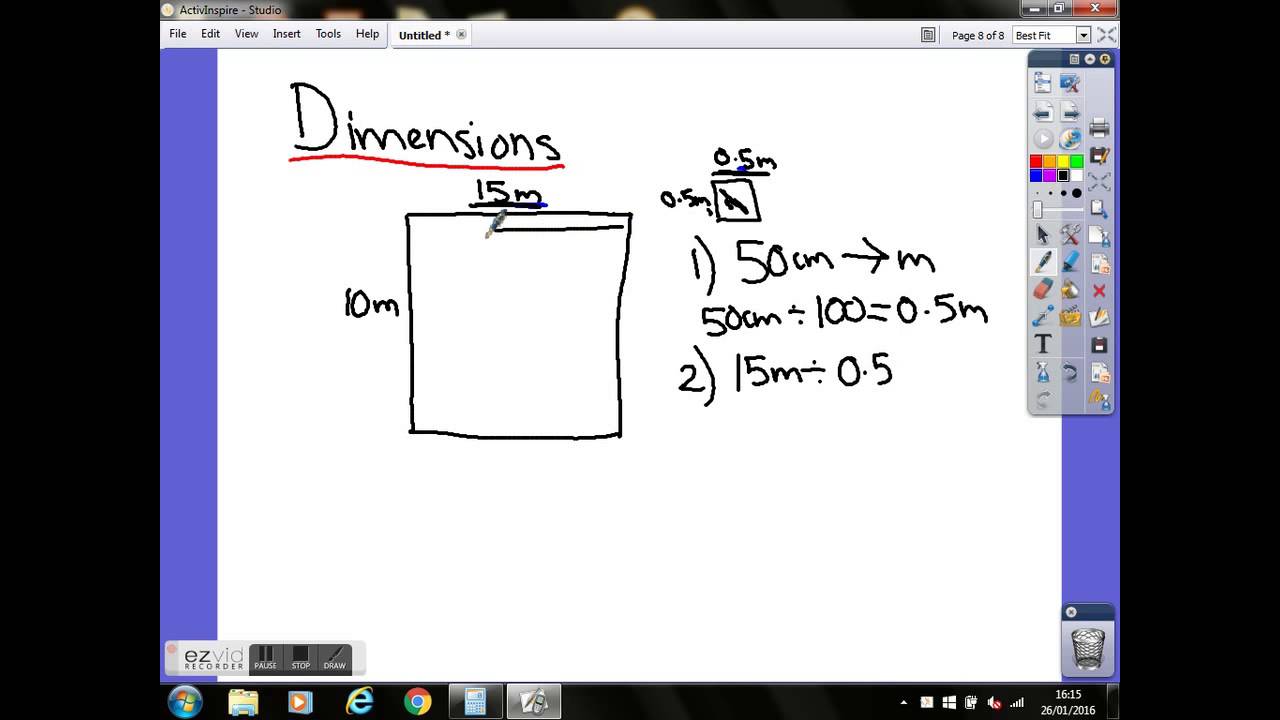Click the Undo arrow in toolbox
This screenshot has width=1280, height=720.
coord(1070,372)
